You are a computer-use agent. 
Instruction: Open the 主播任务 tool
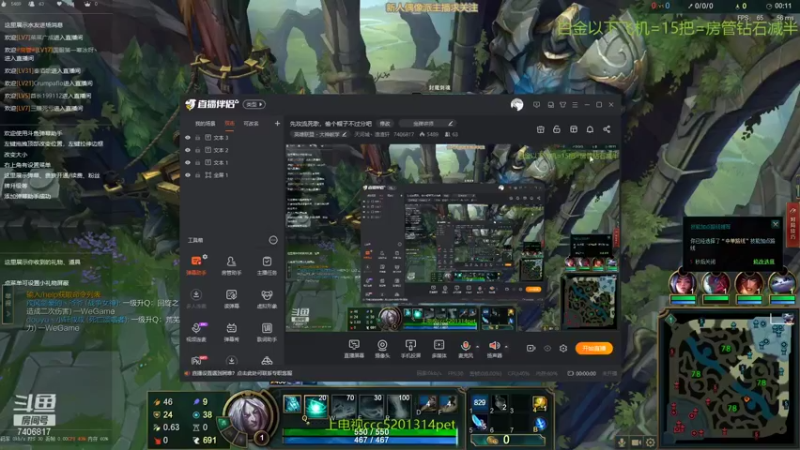point(267,265)
